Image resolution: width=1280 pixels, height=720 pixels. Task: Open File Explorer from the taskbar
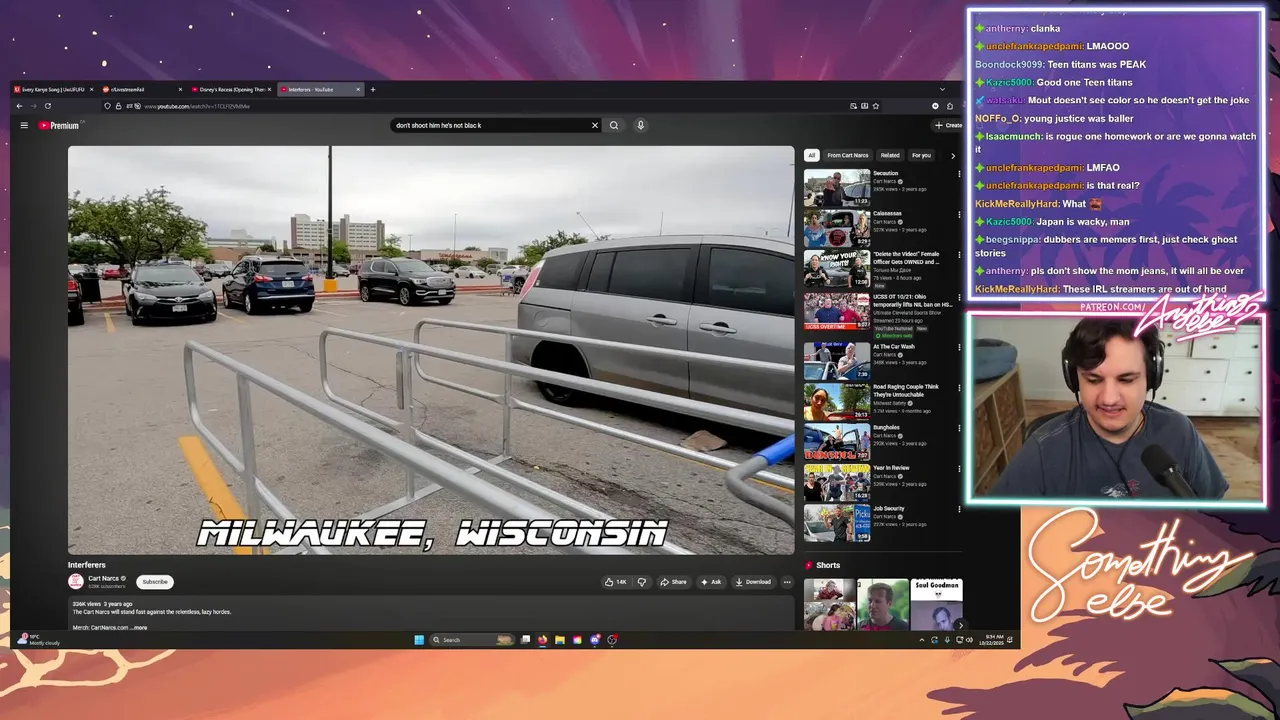pyautogui.click(x=560, y=640)
